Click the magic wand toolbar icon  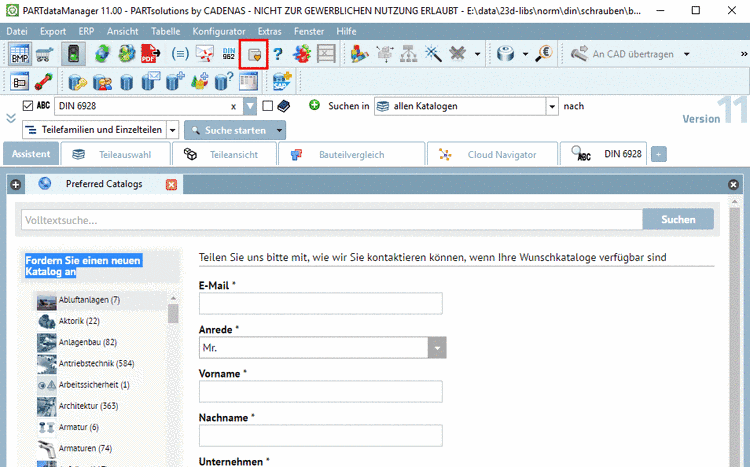pyautogui.click(x=433, y=54)
